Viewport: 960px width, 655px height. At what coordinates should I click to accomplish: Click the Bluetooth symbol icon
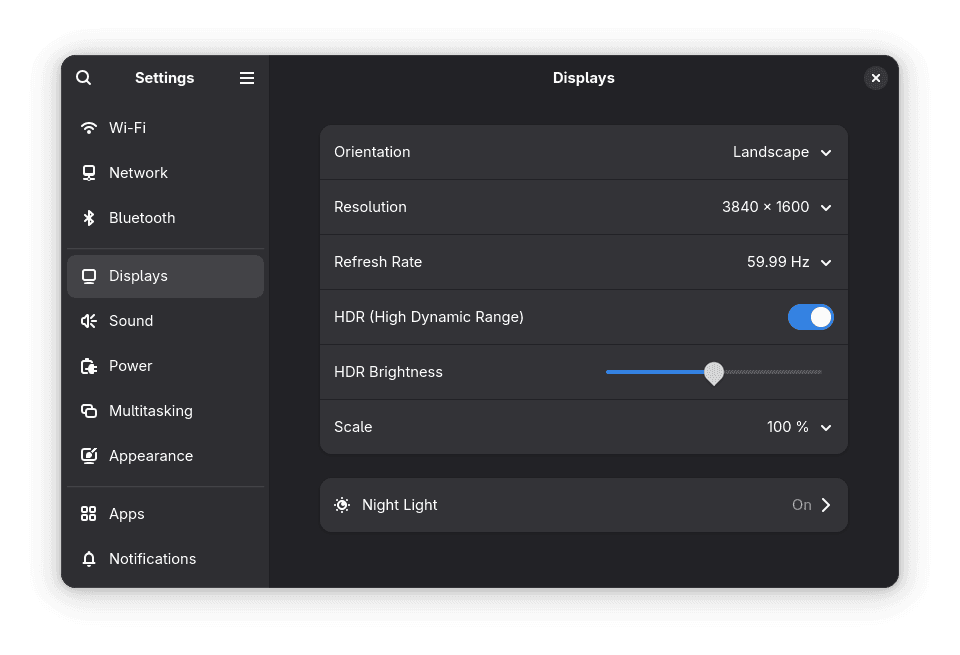pos(89,218)
